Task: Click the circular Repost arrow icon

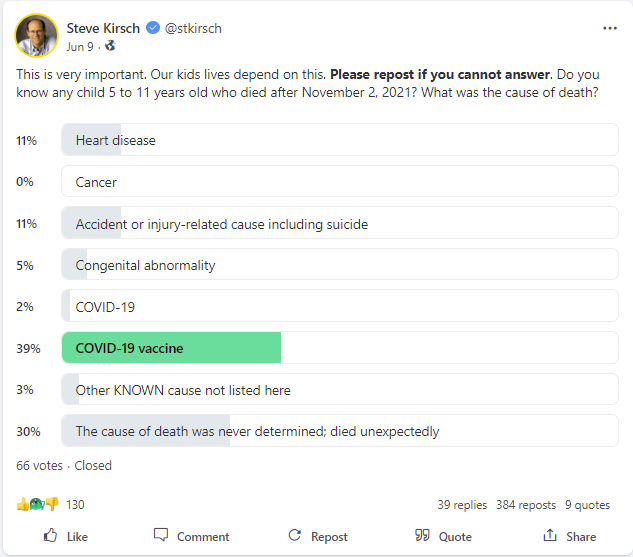Action: click(295, 535)
